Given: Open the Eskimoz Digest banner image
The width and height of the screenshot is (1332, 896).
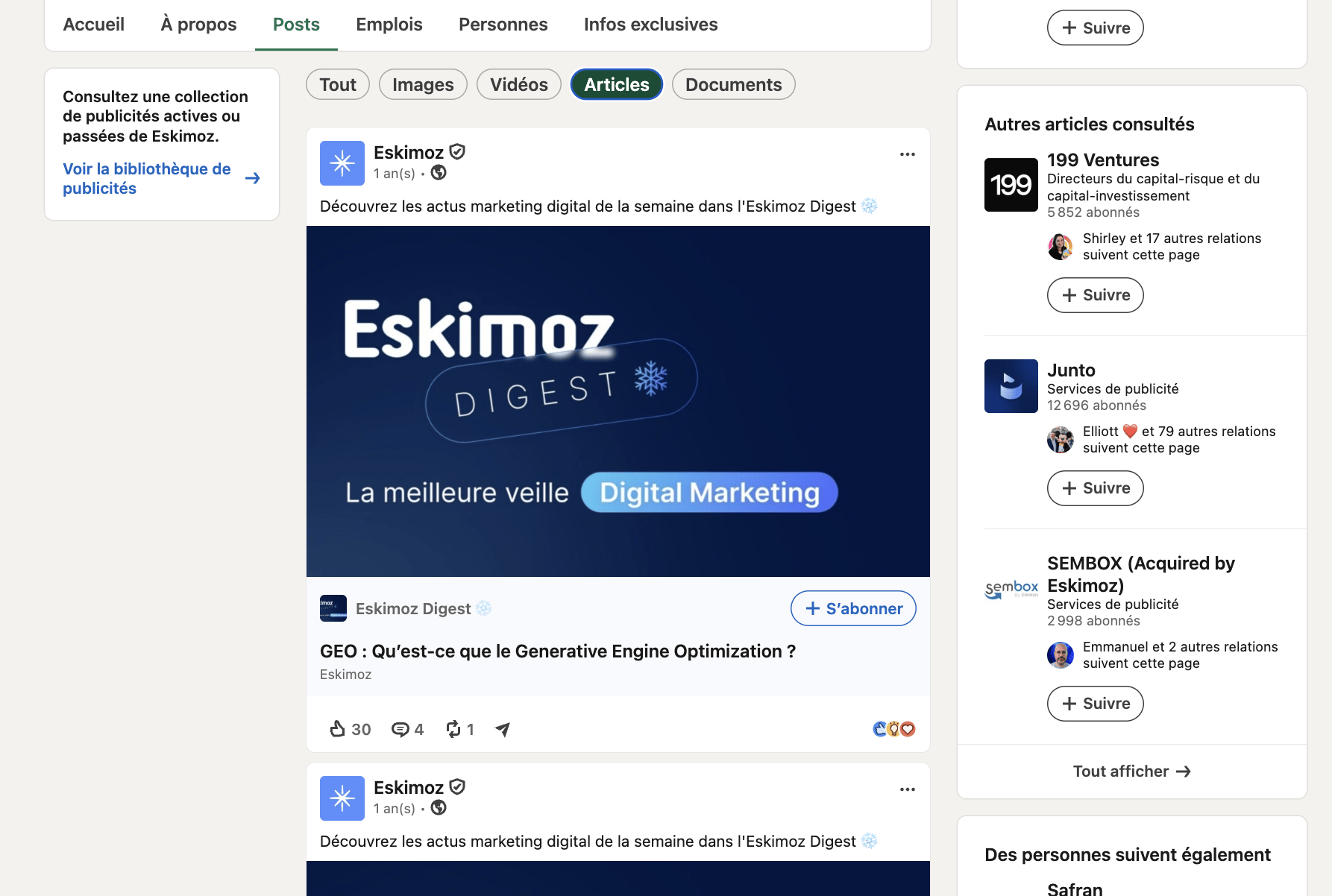Looking at the screenshot, I should (x=618, y=401).
